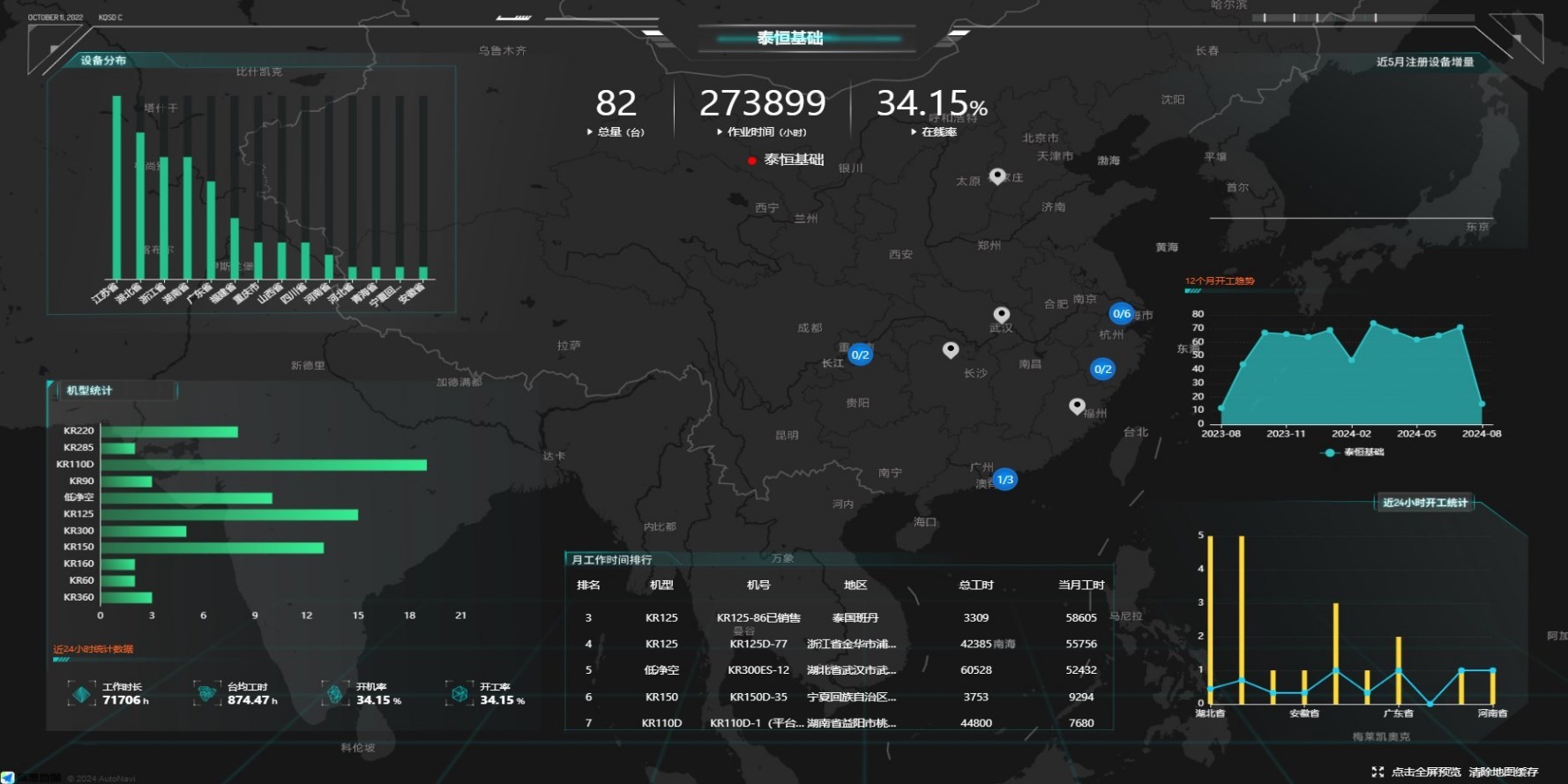Click the 排名 column header

pyautogui.click(x=588, y=585)
